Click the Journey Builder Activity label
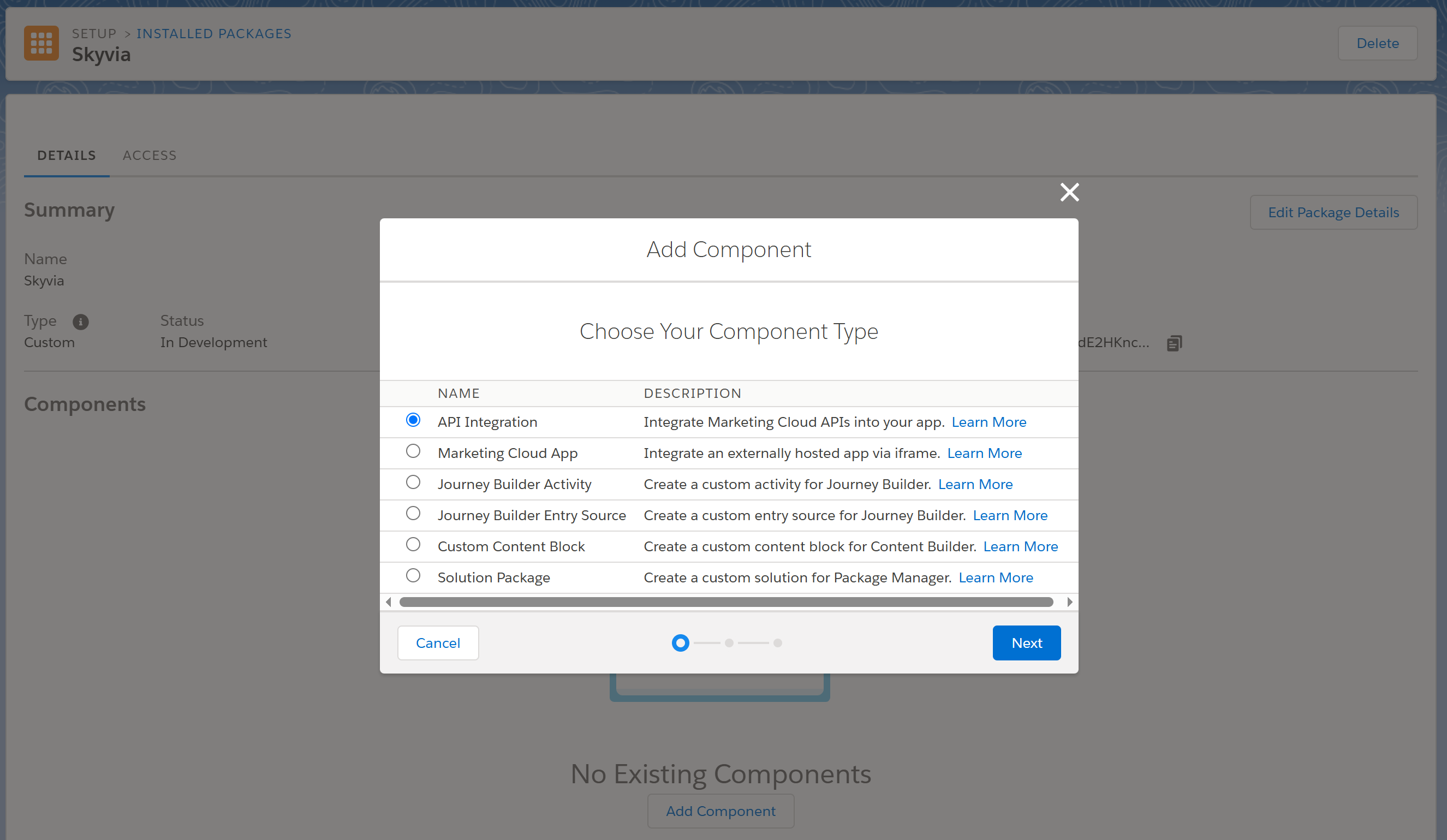This screenshot has width=1447, height=840. (x=515, y=484)
